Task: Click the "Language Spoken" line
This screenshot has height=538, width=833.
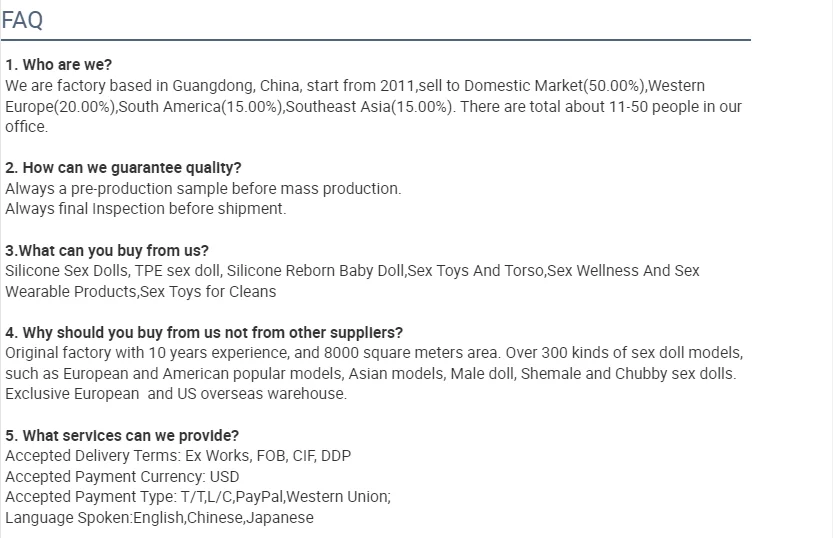Action: tap(159, 518)
